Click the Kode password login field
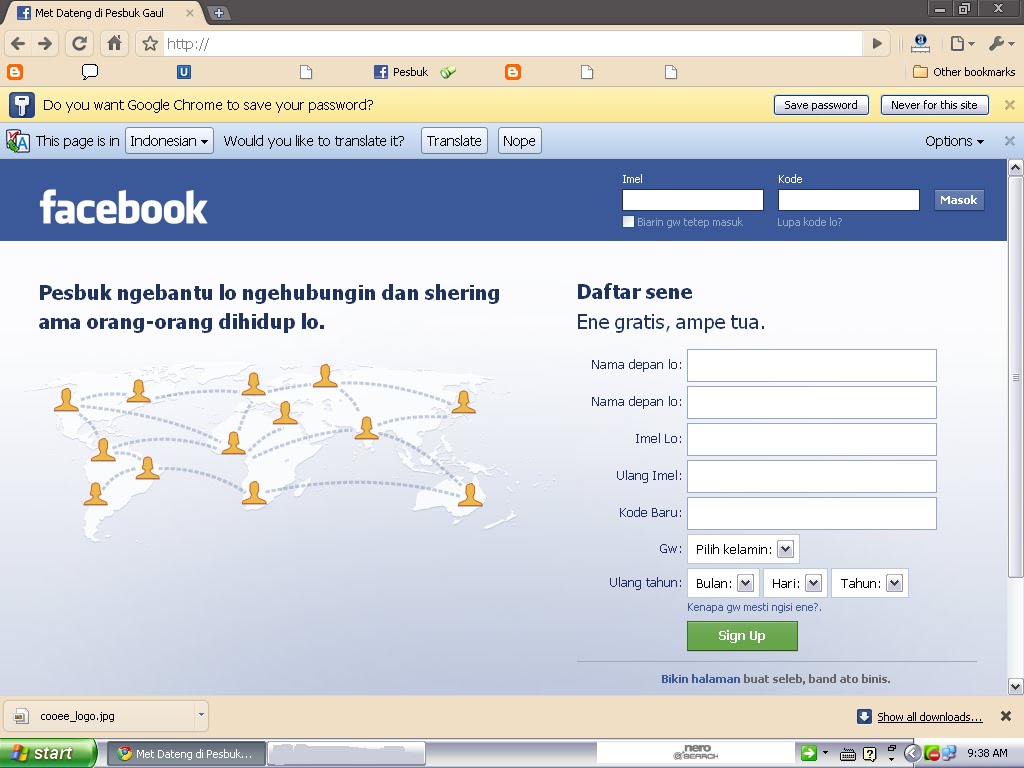 pyautogui.click(x=848, y=200)
